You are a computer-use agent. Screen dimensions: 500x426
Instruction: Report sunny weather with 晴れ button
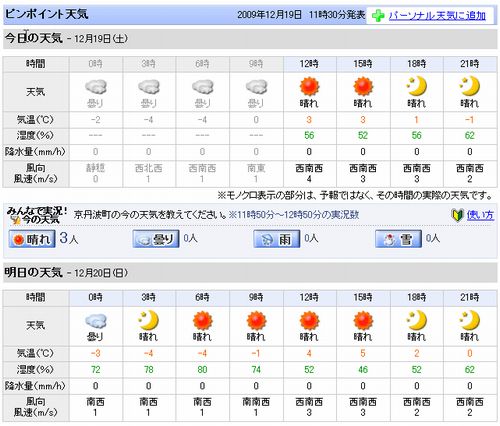(x=32, y=239)
